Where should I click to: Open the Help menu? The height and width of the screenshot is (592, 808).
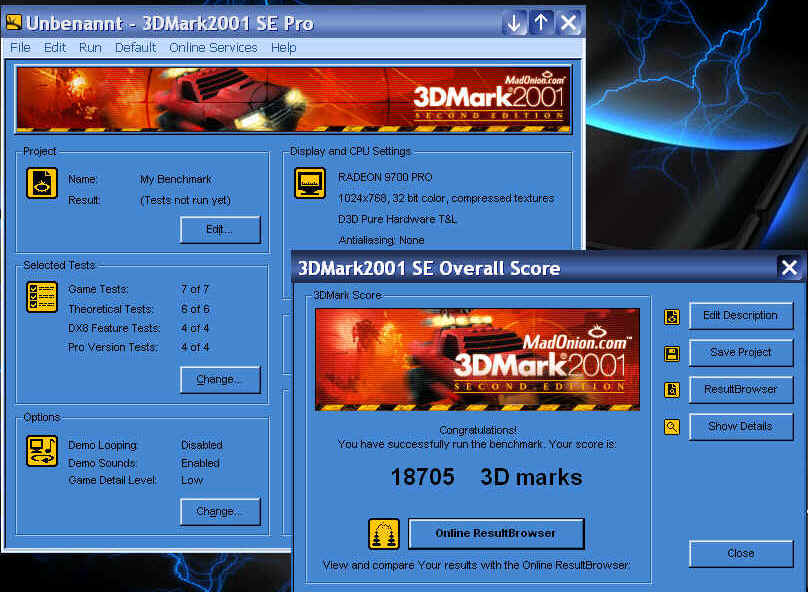point(283,47)
